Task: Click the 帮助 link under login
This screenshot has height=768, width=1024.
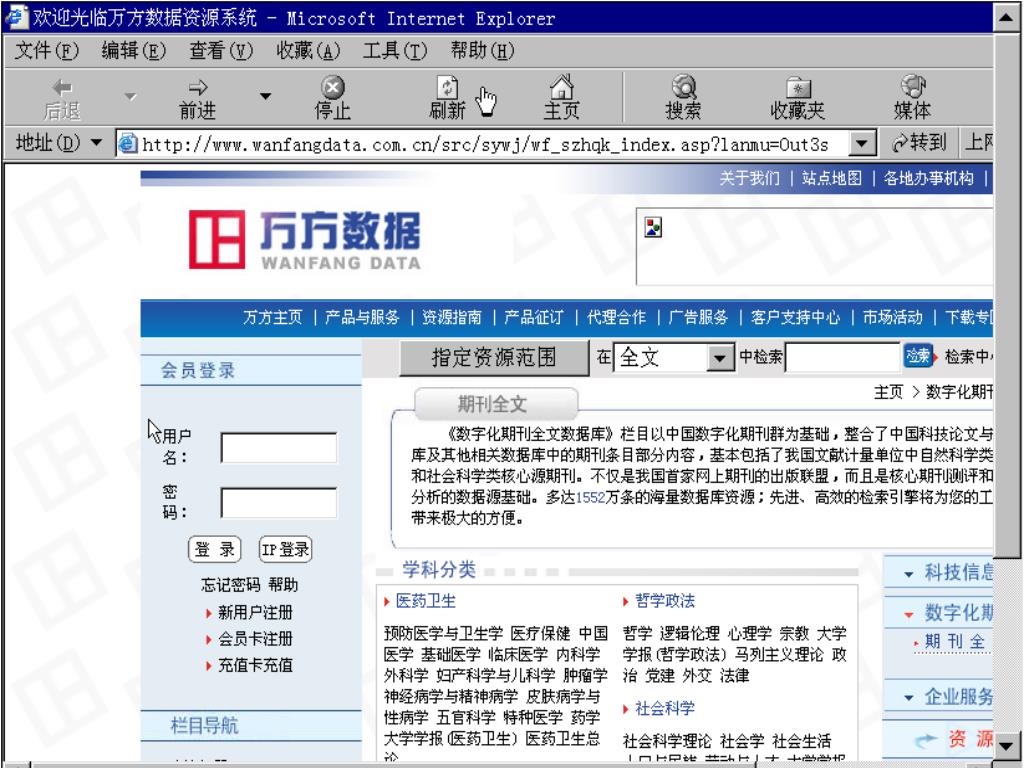Action: click(x=283, y=584)
